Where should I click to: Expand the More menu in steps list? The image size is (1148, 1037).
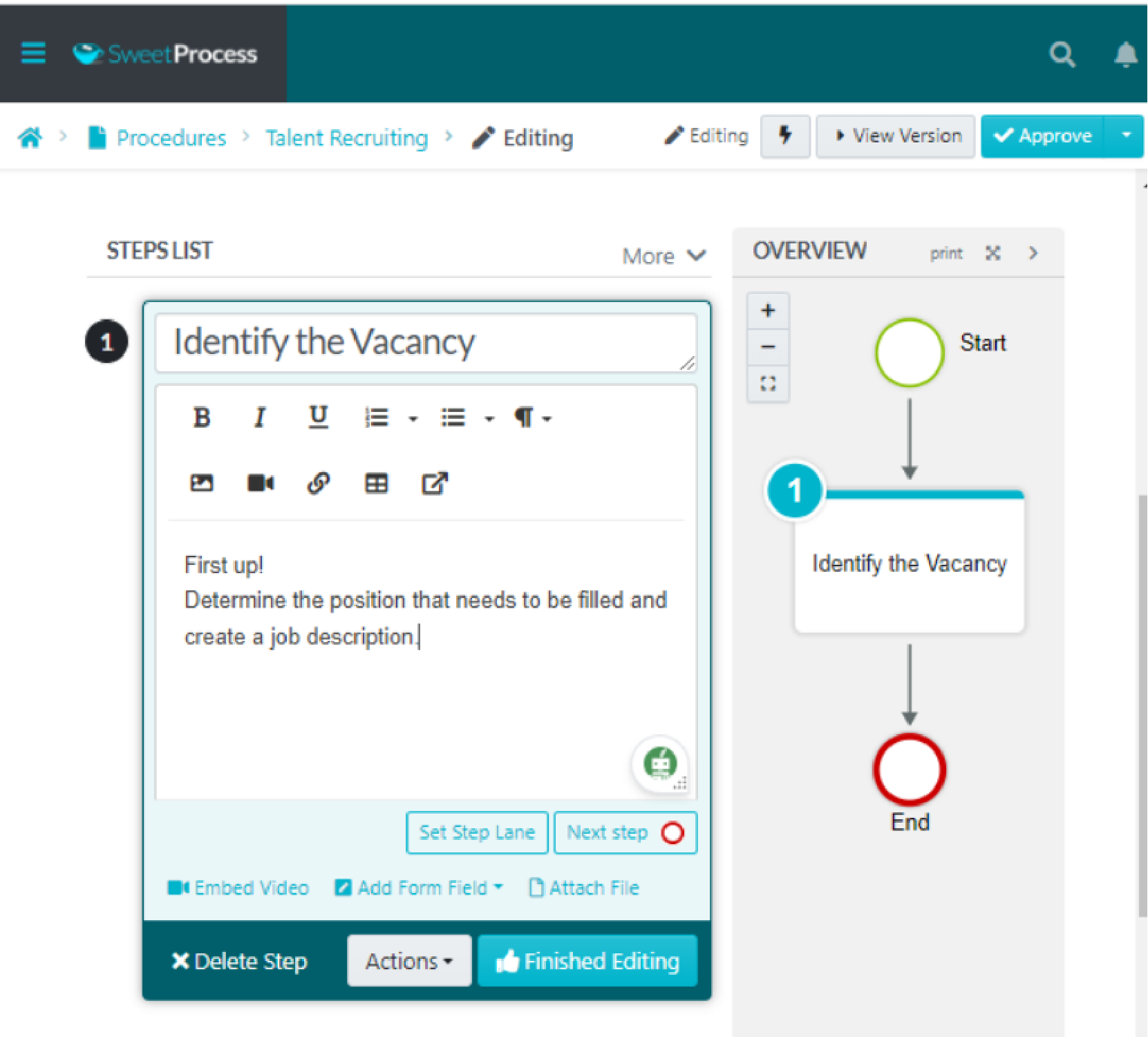[x=664, y=256]
